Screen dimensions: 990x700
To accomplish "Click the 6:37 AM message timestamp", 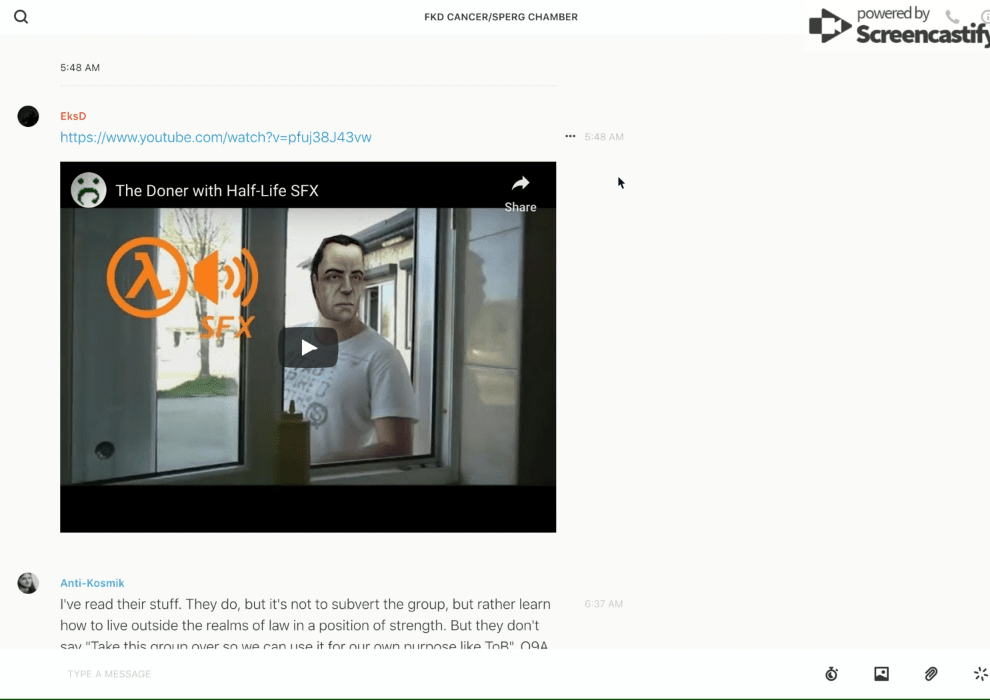I will (603, 604).
